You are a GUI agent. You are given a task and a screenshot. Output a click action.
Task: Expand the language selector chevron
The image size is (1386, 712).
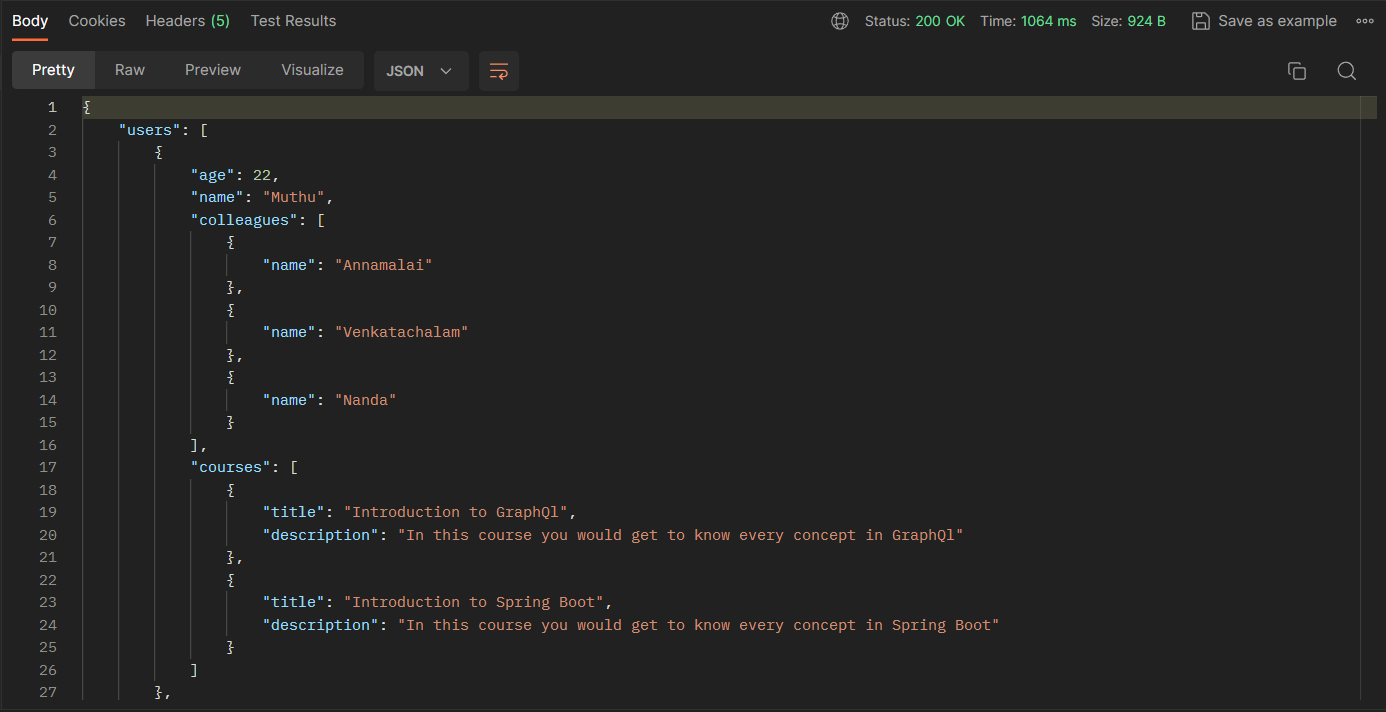click(446, 71)
